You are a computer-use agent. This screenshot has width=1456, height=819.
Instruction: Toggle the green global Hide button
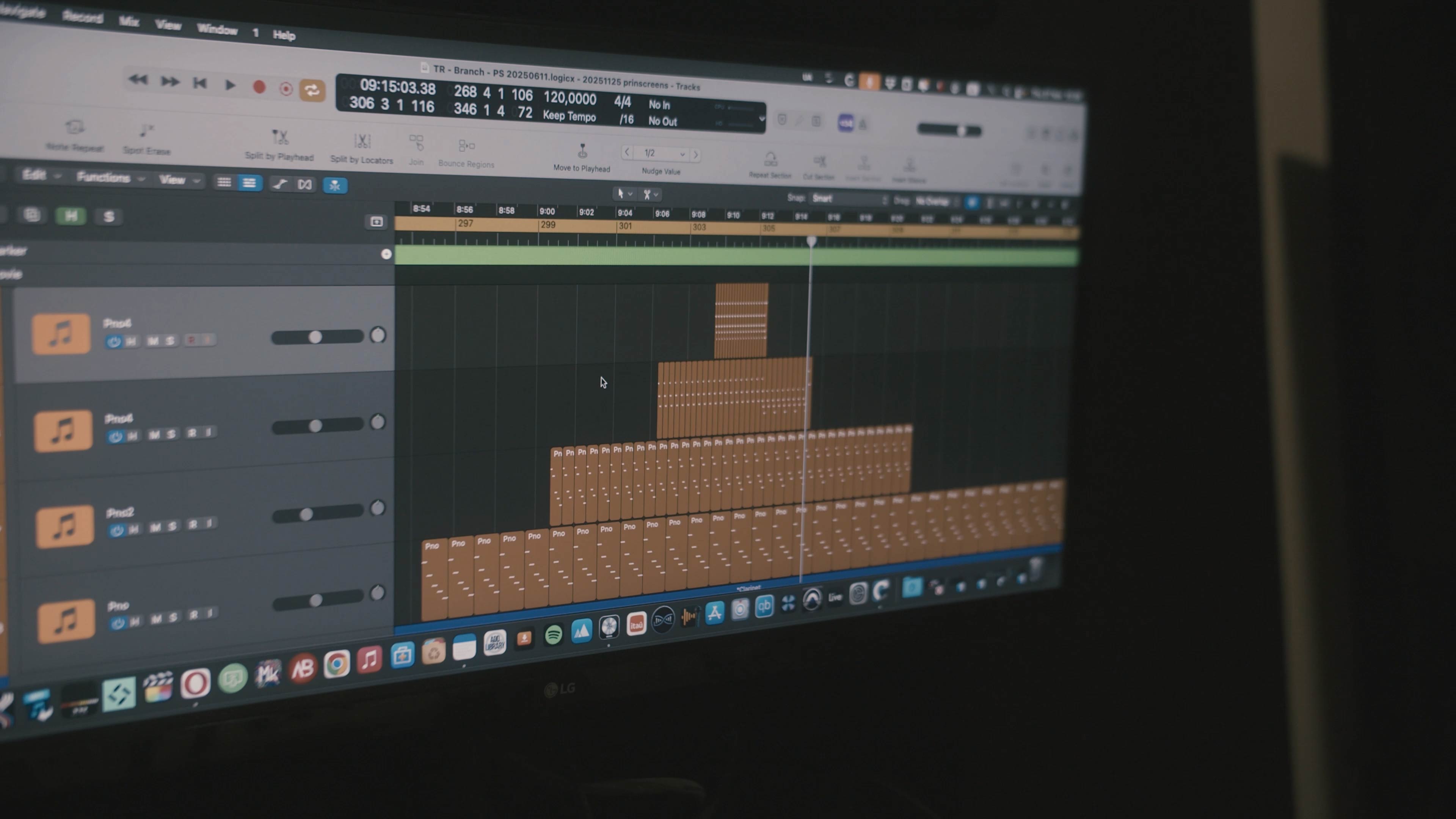point(71,216)
